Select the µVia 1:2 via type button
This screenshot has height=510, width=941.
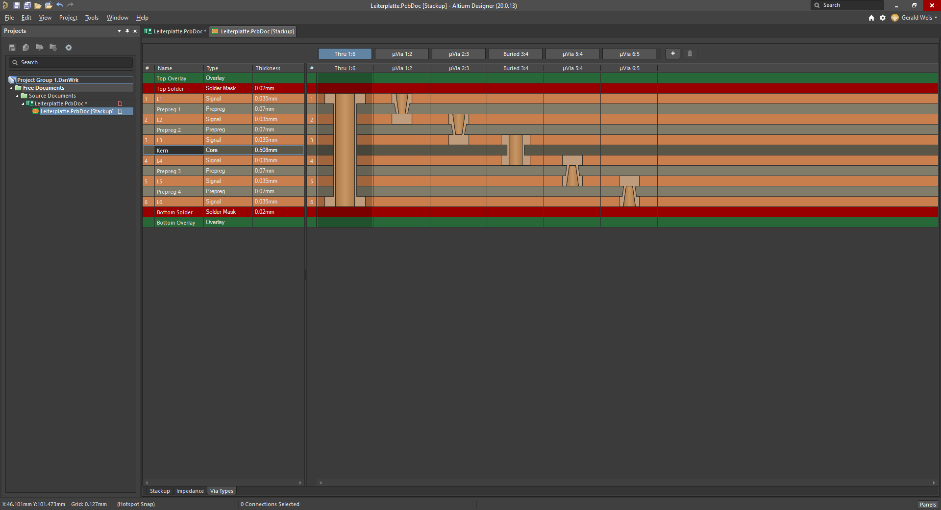click(401, 54)
